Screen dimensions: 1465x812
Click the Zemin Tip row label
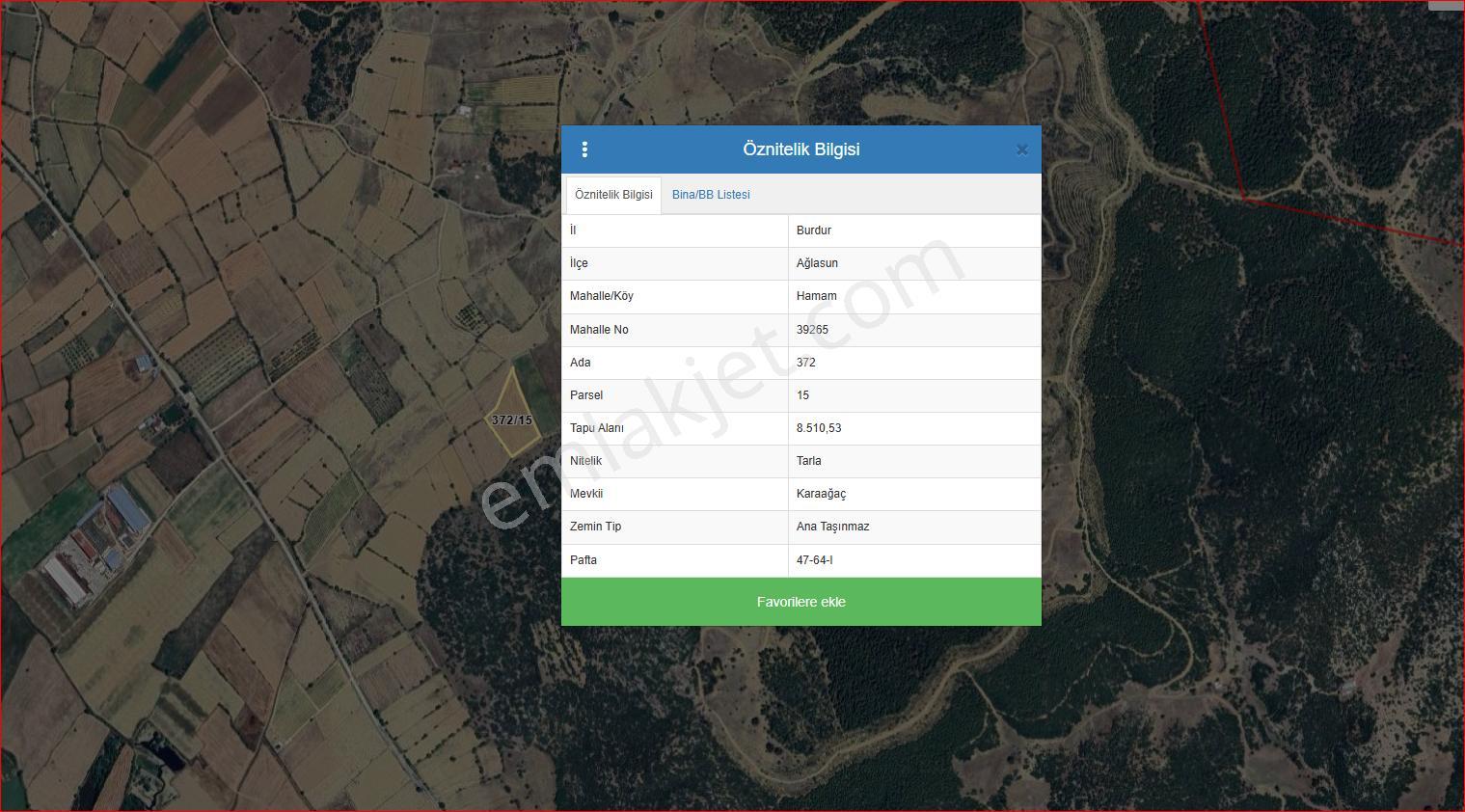[596, 527]
